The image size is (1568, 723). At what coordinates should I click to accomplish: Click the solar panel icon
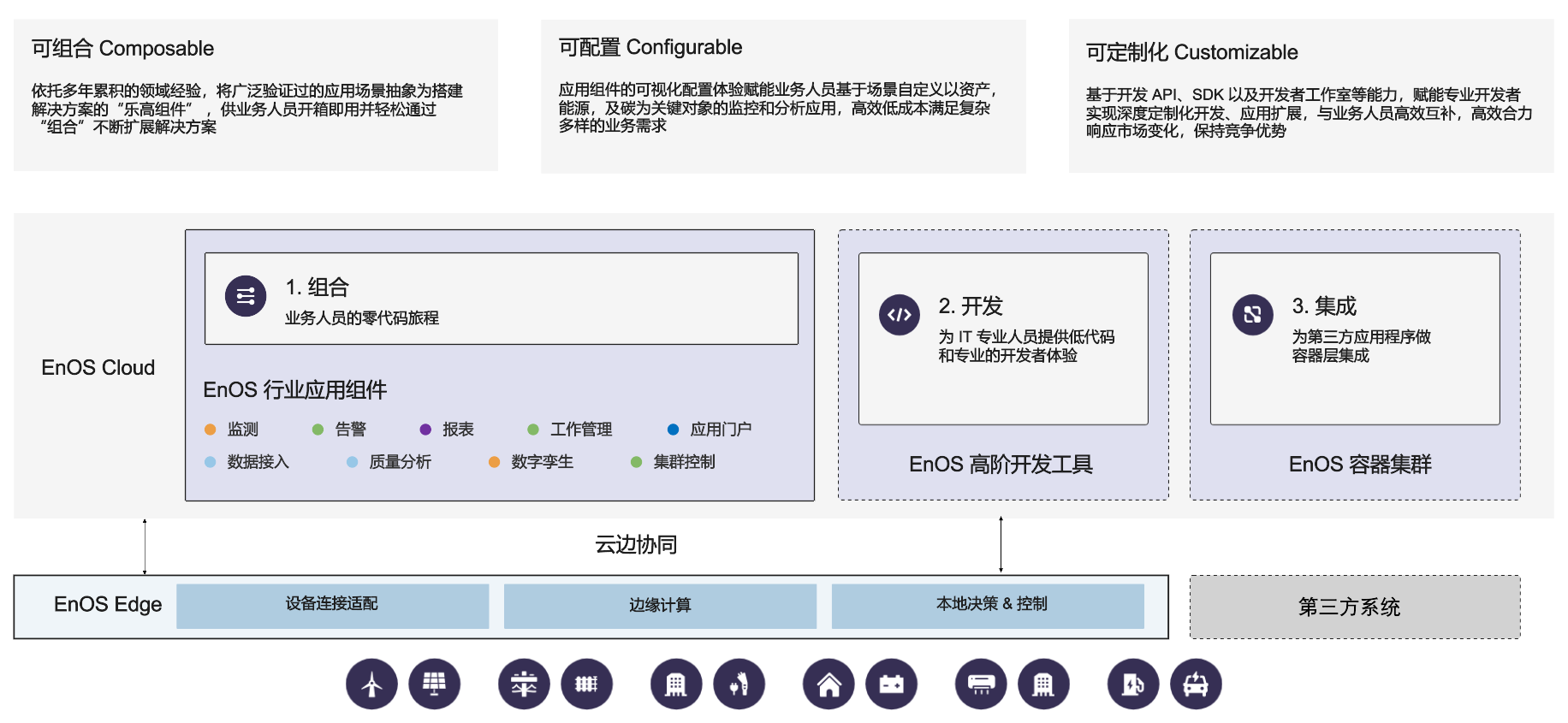(x=435, y=684)
